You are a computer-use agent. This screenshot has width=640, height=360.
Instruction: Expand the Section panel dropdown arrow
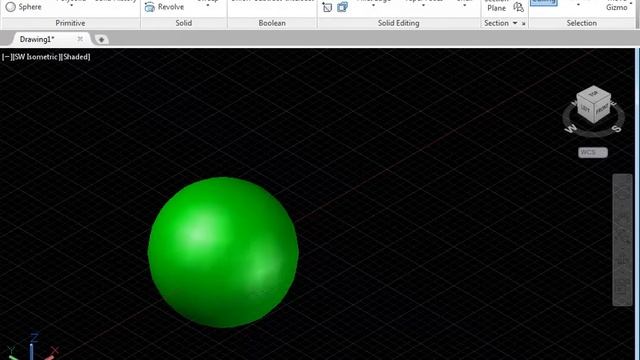[x=515, y=23]
